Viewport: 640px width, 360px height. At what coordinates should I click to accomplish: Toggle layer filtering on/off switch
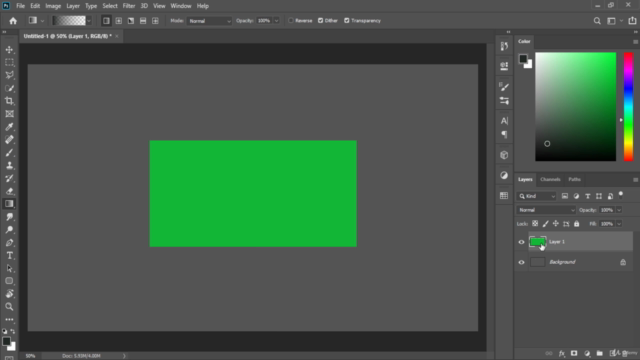(621, 195)
